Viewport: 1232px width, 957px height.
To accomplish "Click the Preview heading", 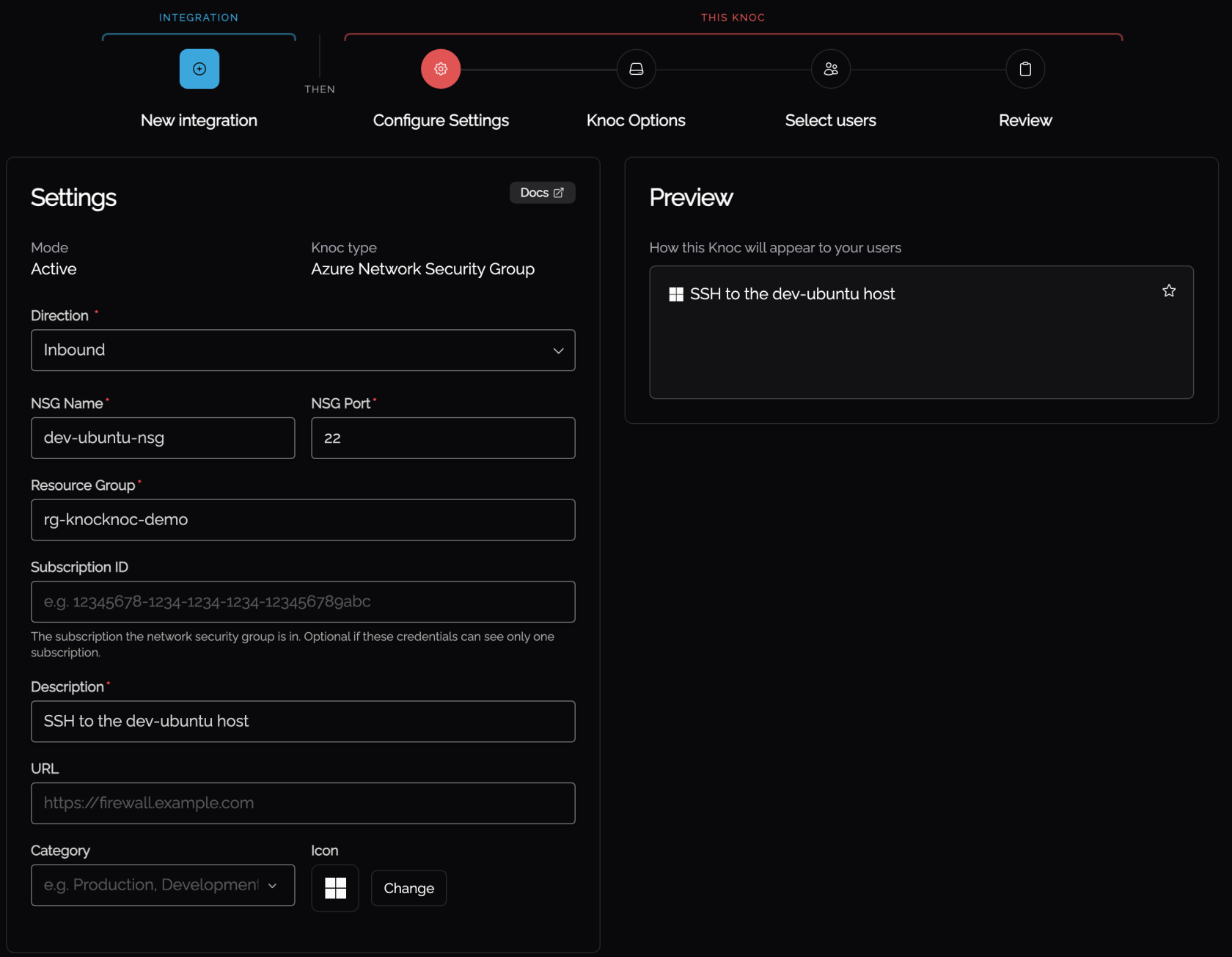I will point(691,197).
